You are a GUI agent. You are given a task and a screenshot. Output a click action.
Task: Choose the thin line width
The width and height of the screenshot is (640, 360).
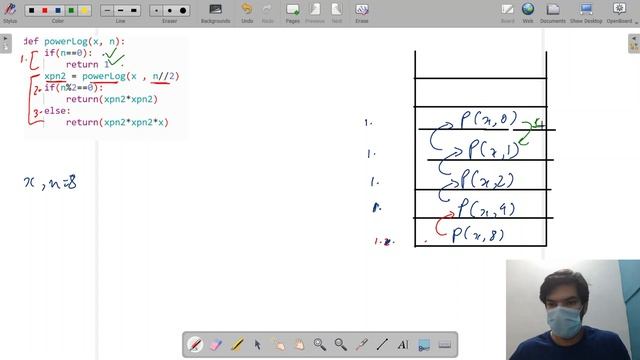[x=107, y=11]
